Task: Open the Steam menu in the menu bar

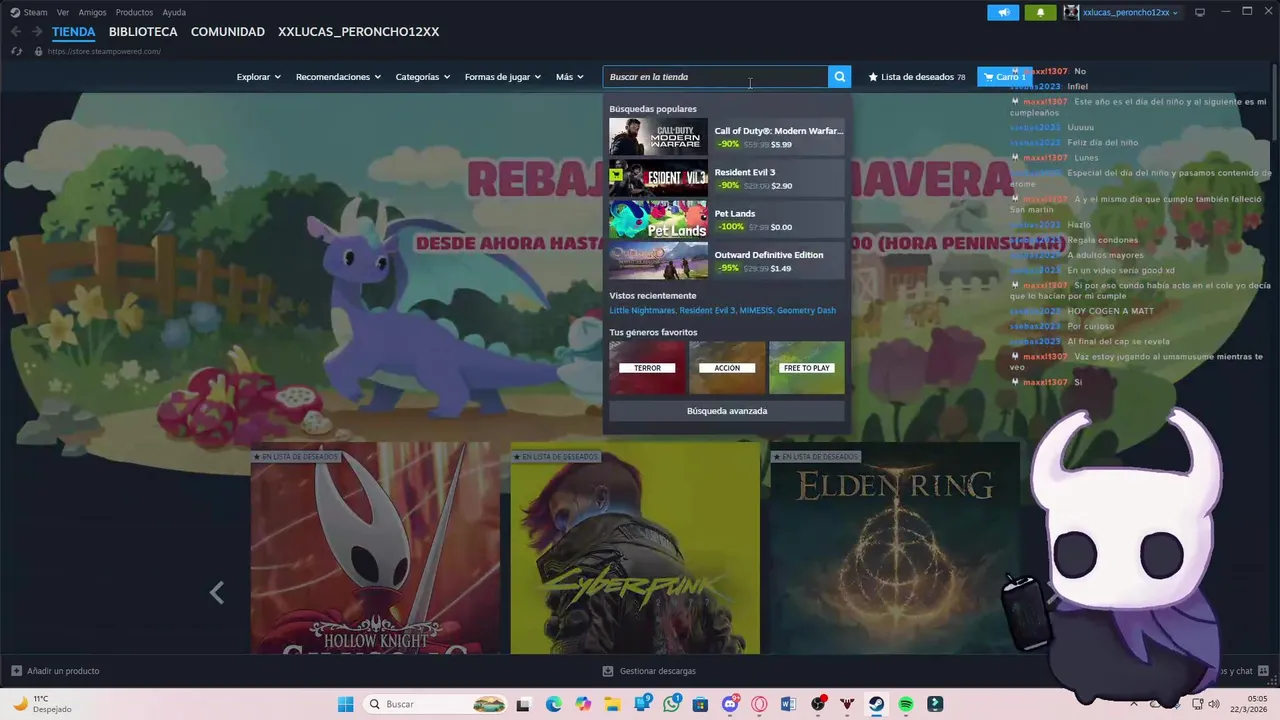Action: 35,12
